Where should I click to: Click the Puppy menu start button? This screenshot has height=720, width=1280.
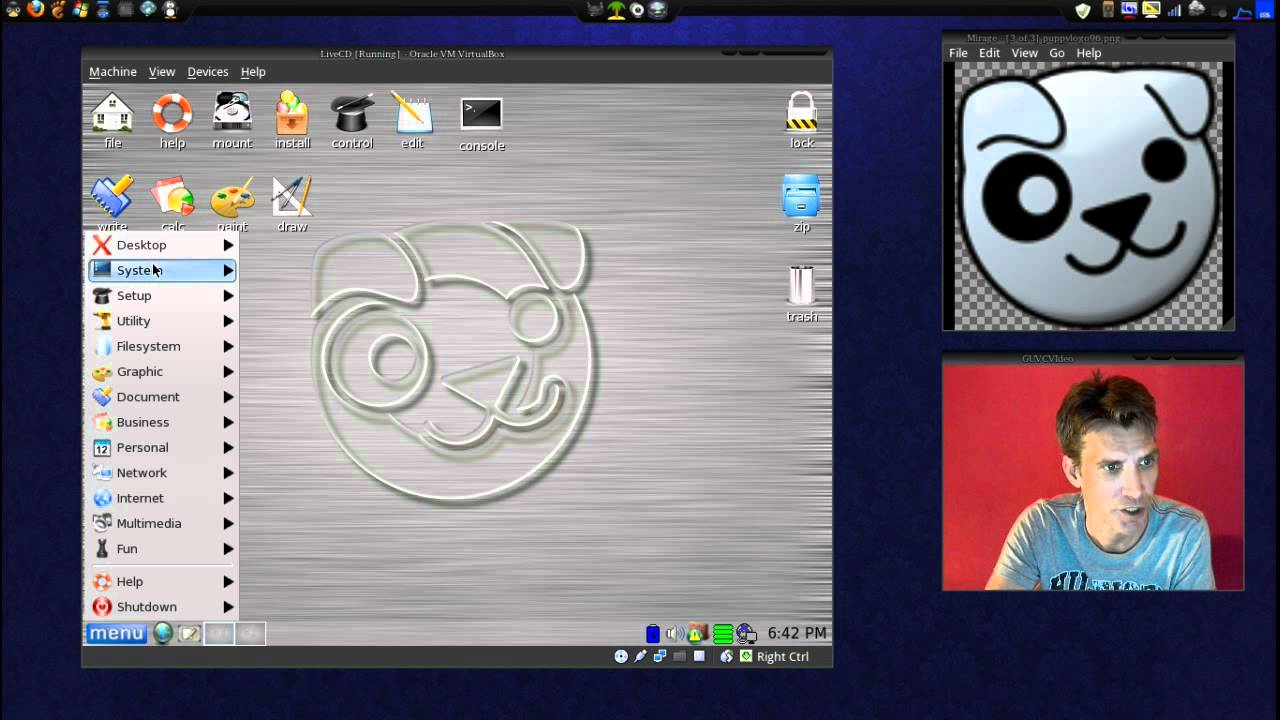(x=116, y=633)
